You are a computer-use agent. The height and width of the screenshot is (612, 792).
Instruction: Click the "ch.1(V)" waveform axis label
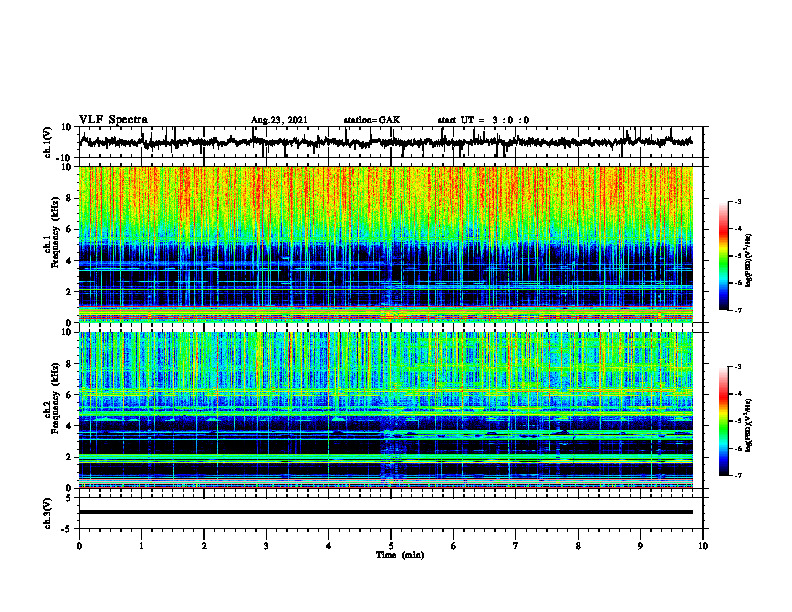tap(47, 142)
